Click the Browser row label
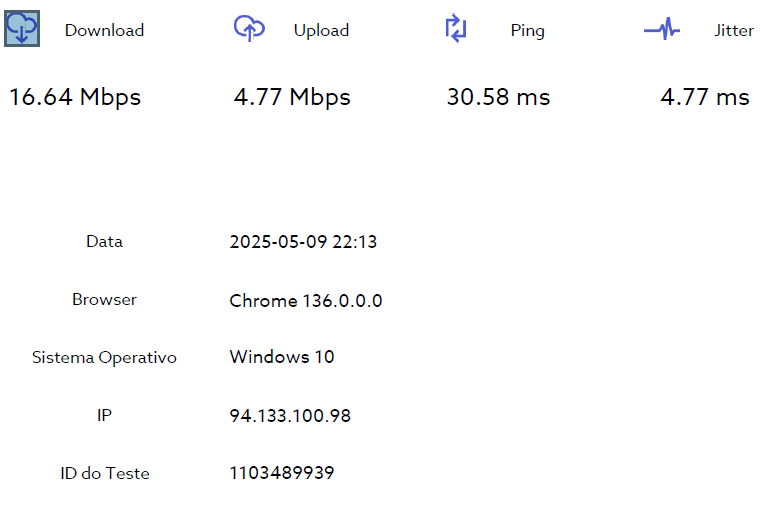The width and height of the screenshot is (765, 506). point(104,299)
